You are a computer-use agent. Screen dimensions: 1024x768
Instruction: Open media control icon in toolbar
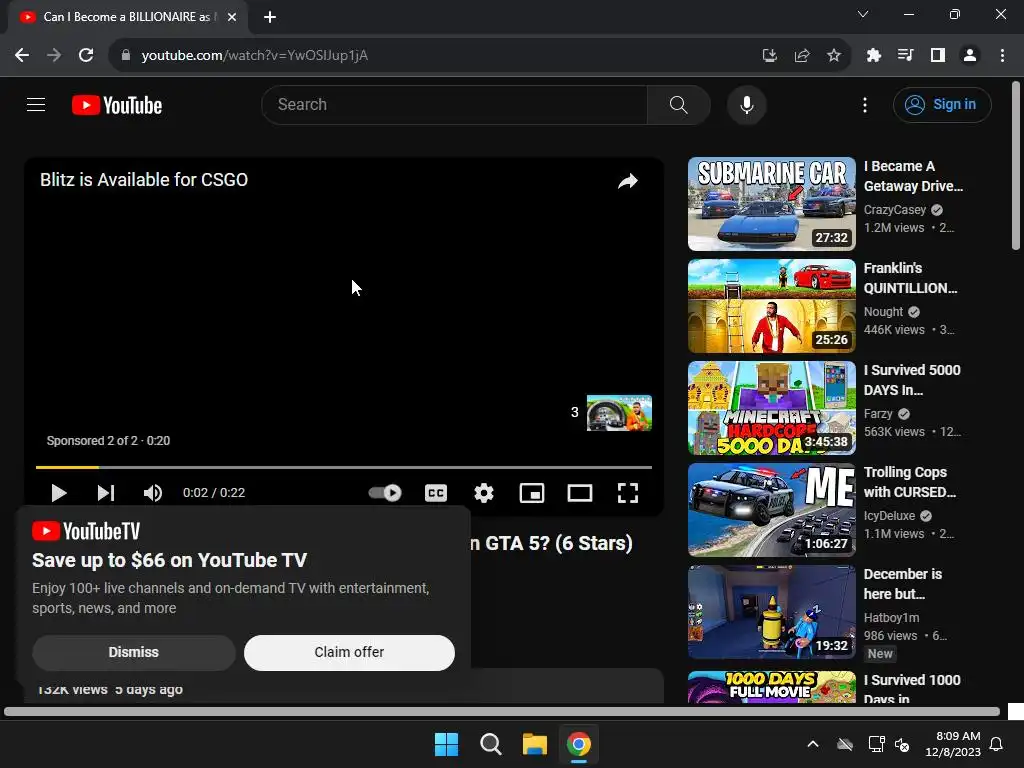tap(906, 56)
